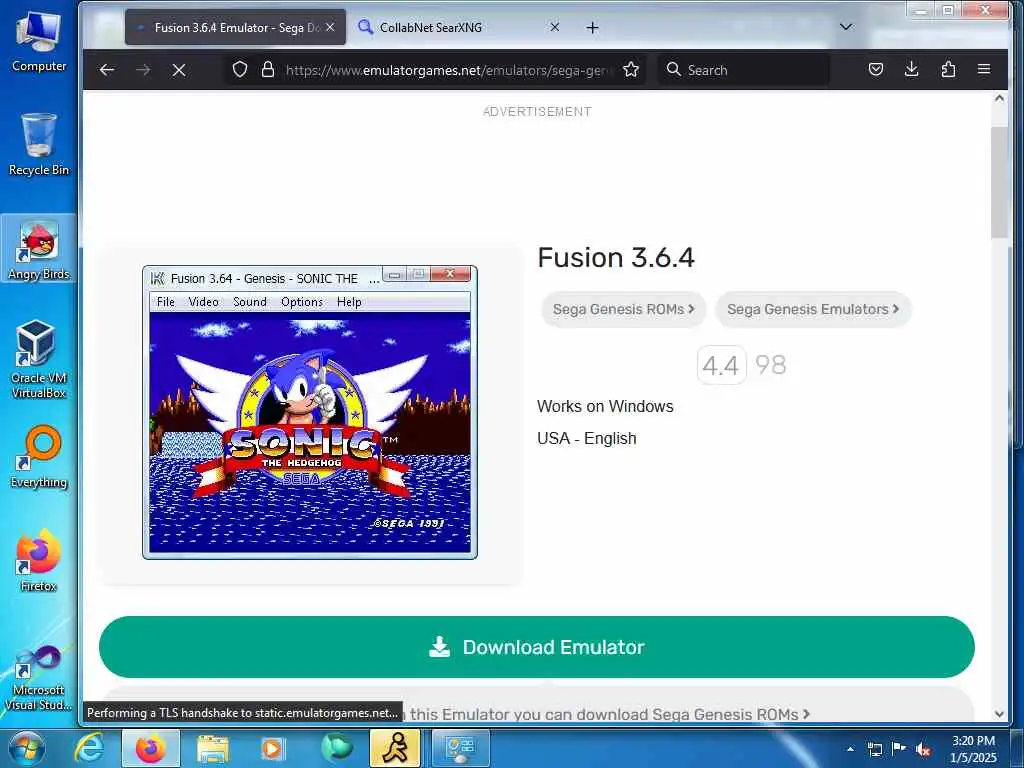Viewport: 1024px width, 768px height.
Task: Select Oracle VM VirtualBox desktop shortcut
Action: [39, 359]
